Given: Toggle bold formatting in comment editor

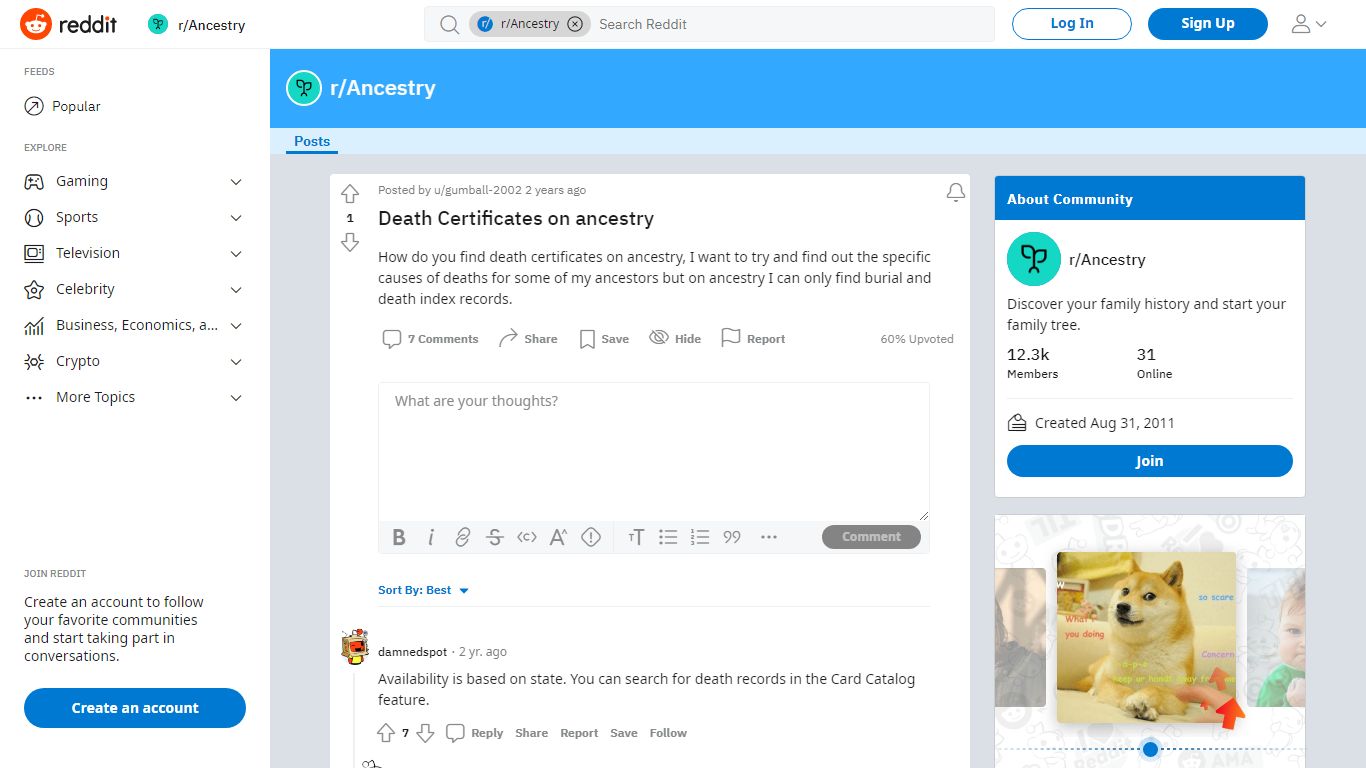Looking at the screenshot, I should point(399,537).
